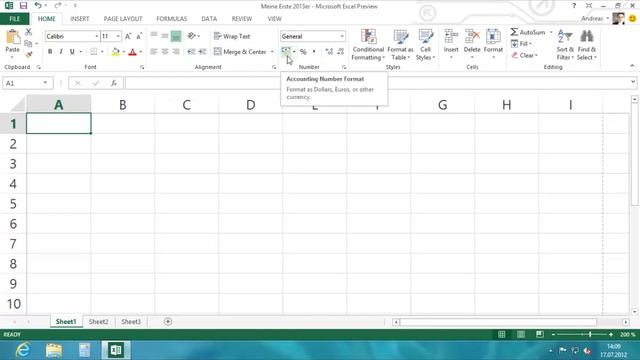
Task: Select column D header
Action: pyautogui.click(x=250, y=105)
